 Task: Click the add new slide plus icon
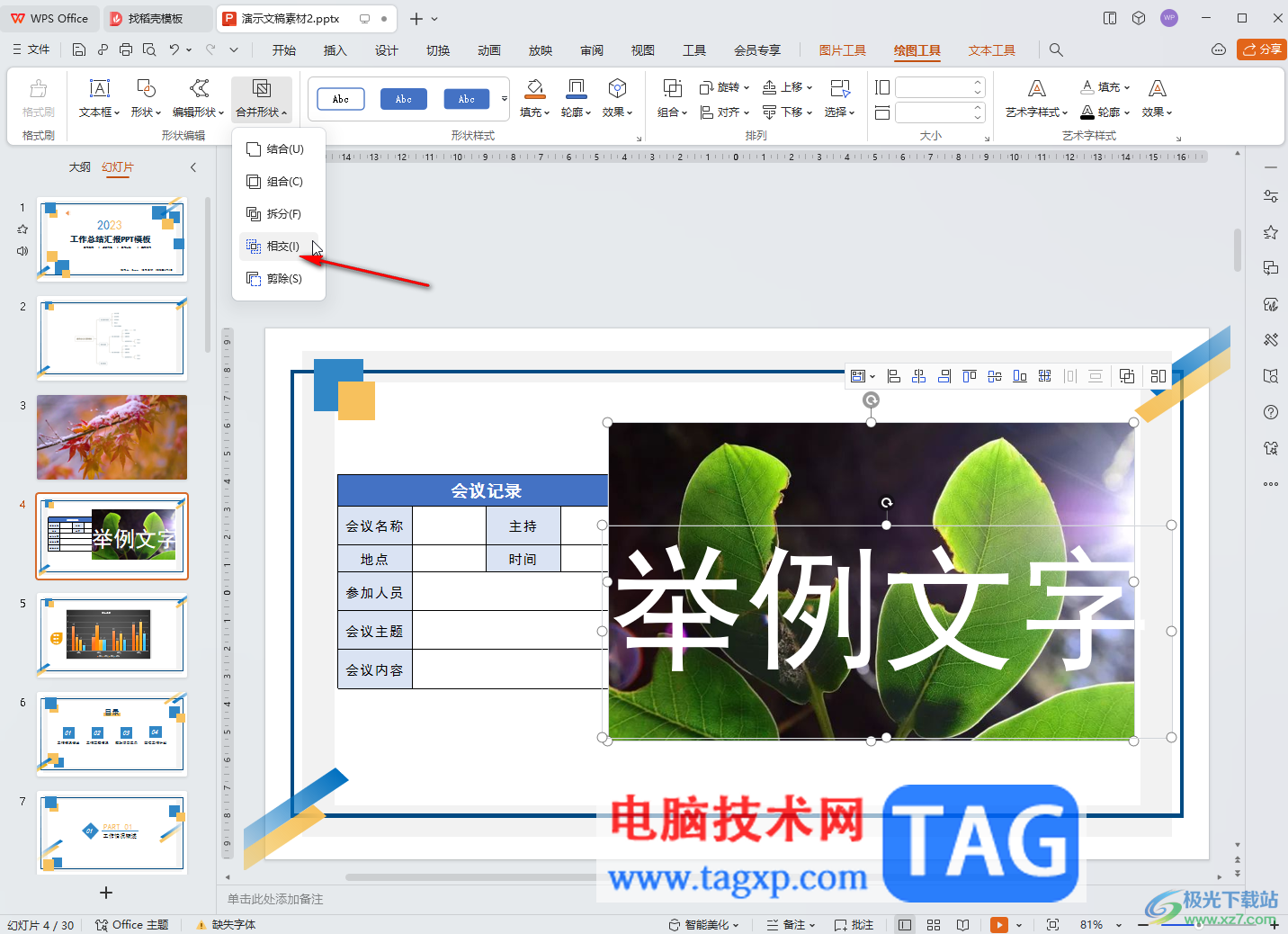tap(106, 893)
